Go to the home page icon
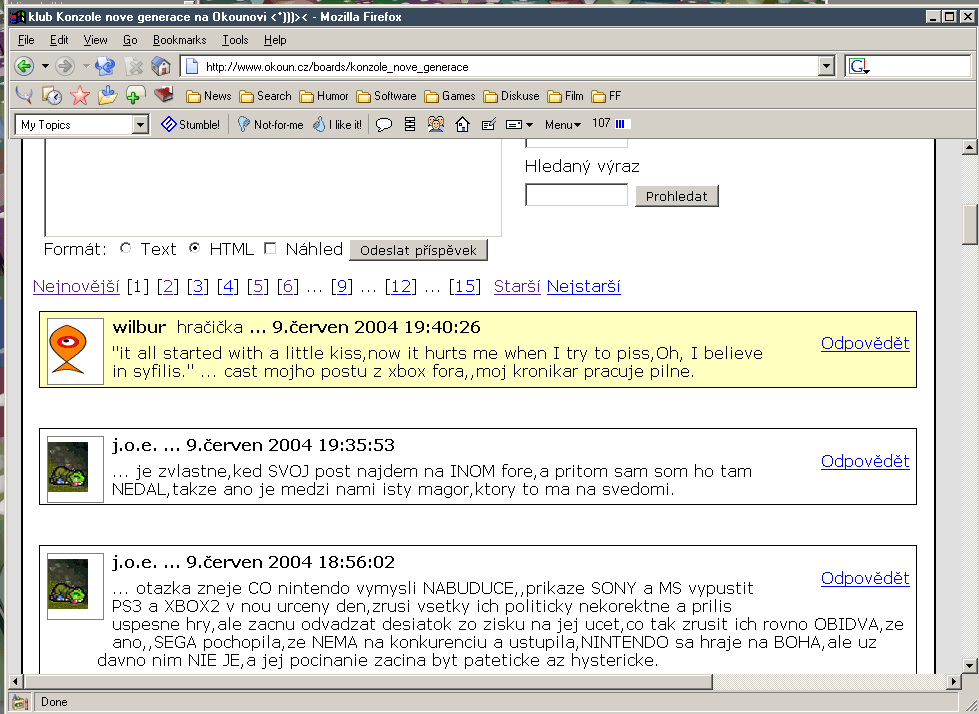The image size is (979, 714). (161, 66)
